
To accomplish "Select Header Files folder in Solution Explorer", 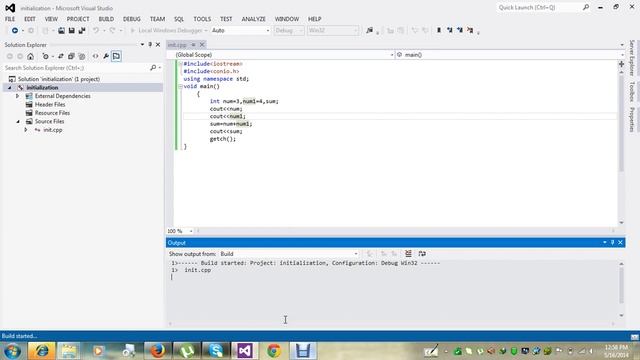I will 50,104.
